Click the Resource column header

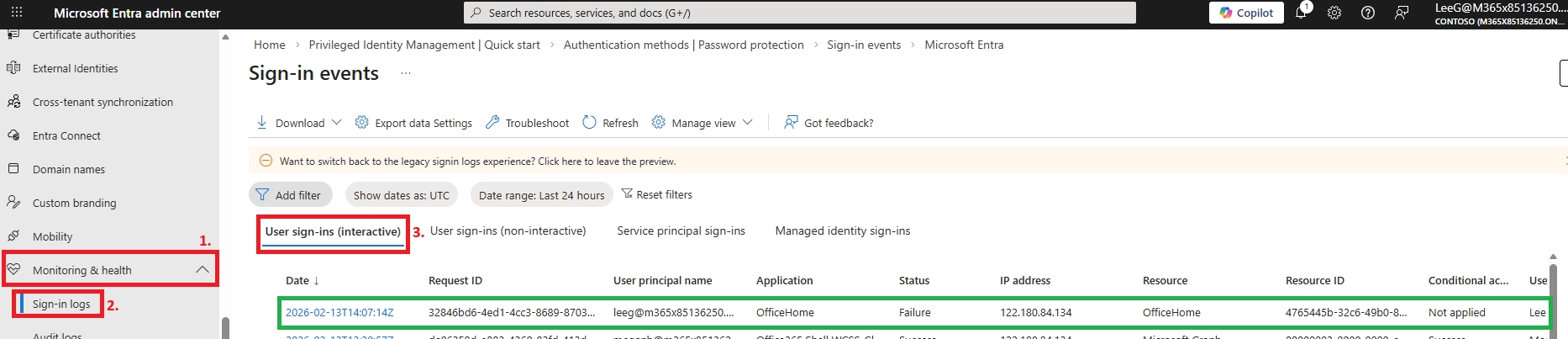[1165, 281]
